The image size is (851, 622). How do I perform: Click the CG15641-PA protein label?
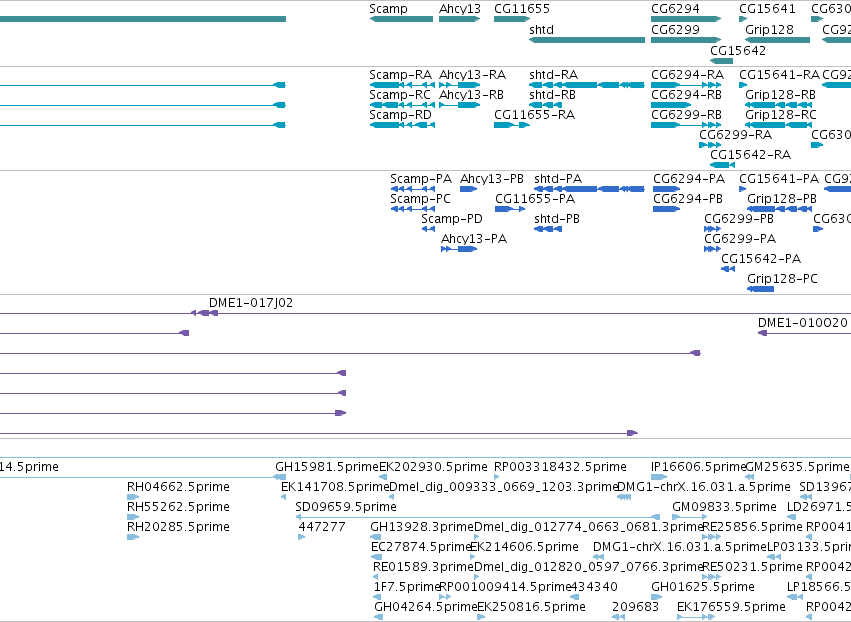[x=779, y=179]
